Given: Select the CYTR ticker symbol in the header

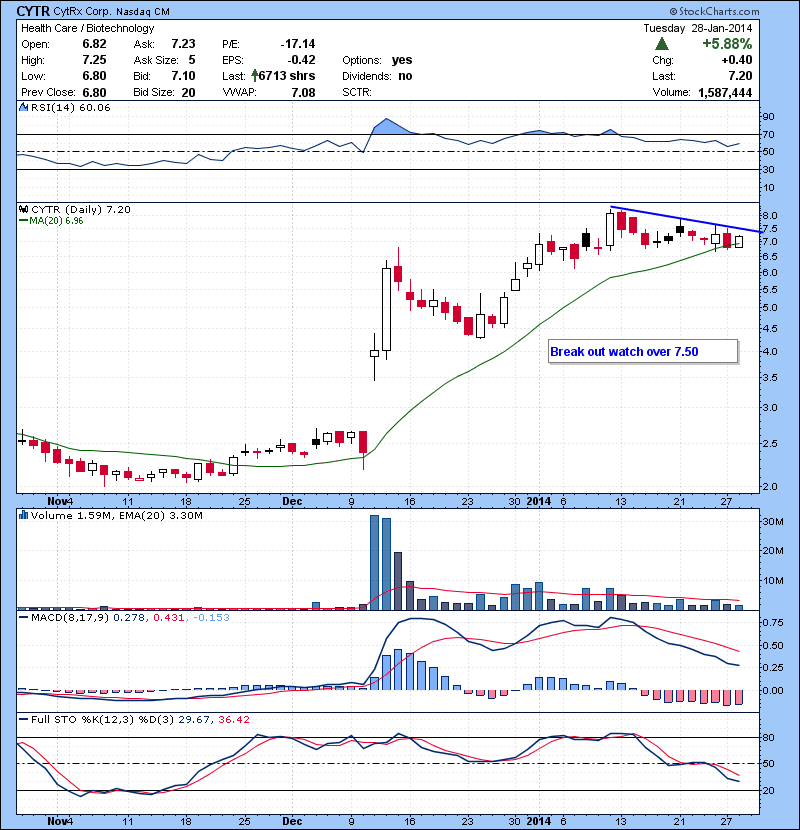Looking at the screenshot, I should click(x=33, y=11).
